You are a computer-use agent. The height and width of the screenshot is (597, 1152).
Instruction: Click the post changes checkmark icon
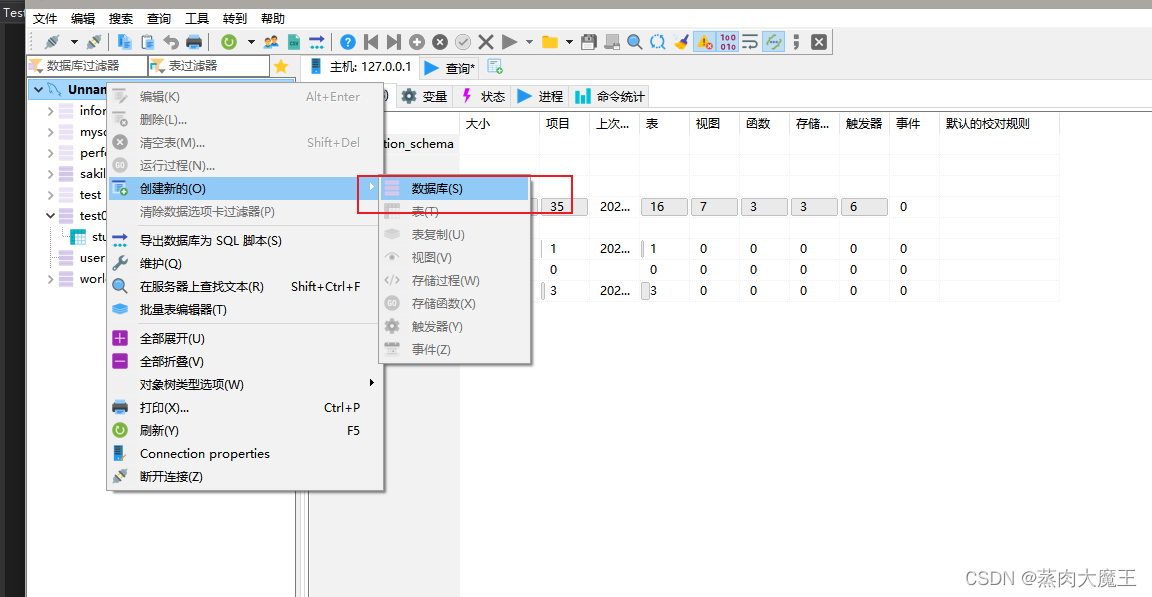point(463,42)
